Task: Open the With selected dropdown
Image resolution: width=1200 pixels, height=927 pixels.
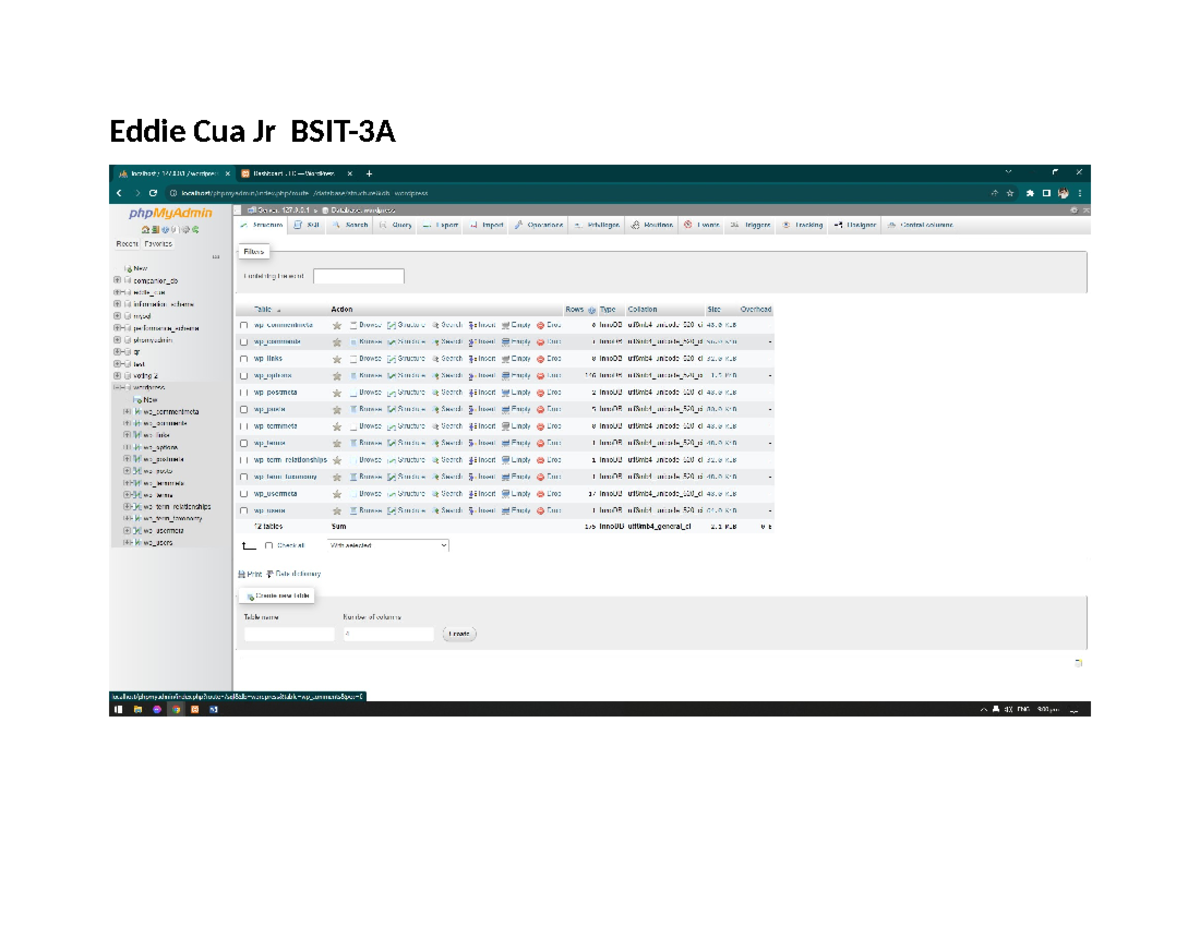Action: click(x=388, y=544)
